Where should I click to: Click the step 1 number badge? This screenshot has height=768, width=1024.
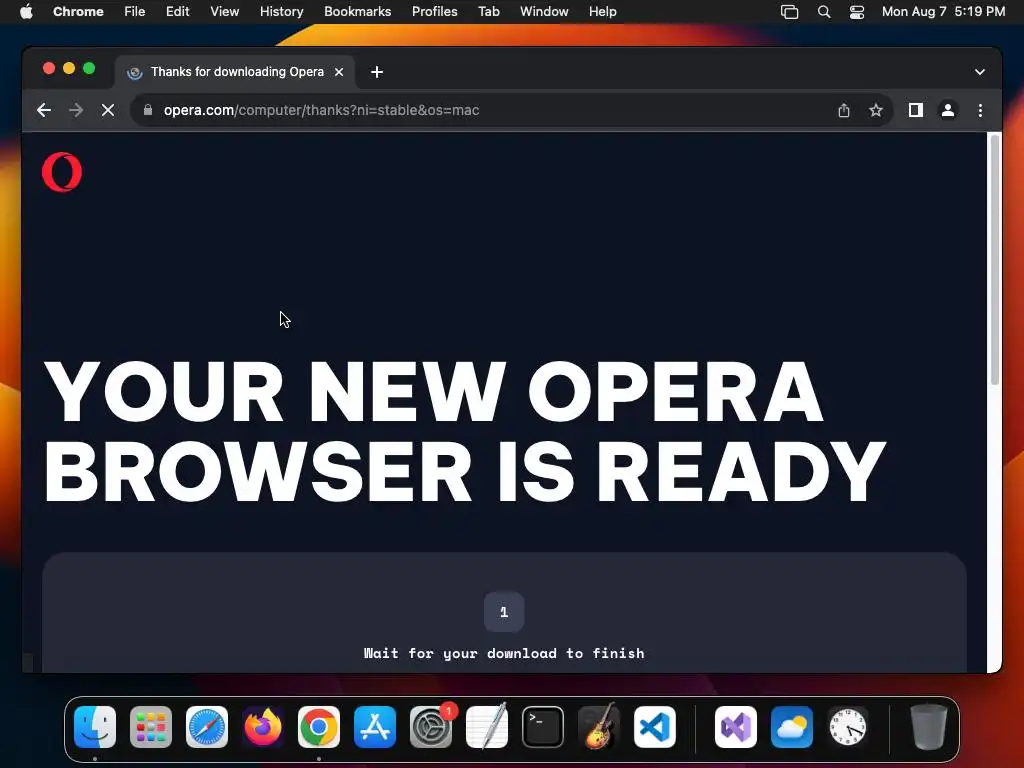(x=504, y=612)
